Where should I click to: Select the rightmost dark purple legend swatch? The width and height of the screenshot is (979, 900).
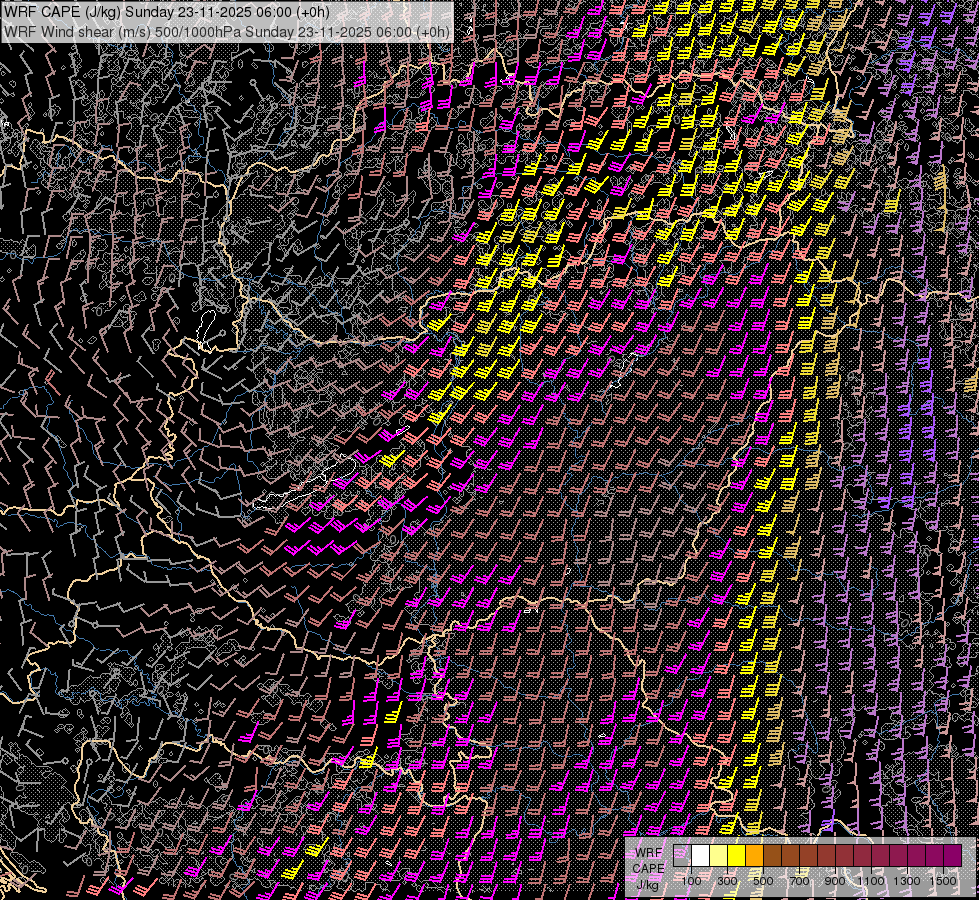point(952,856)
